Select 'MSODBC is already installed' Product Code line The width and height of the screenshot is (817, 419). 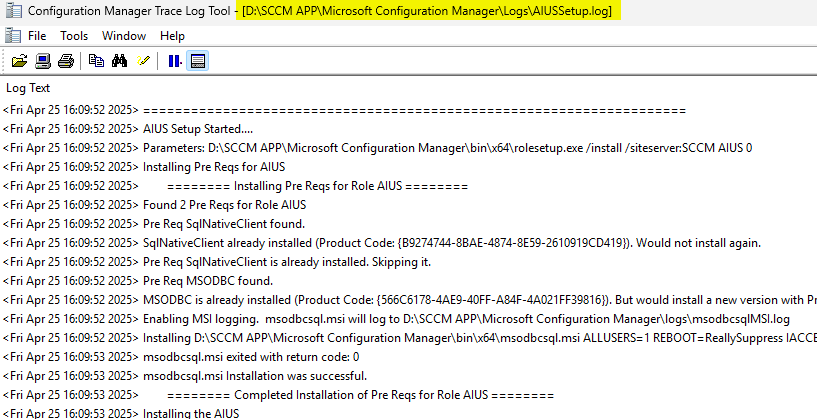pyautogui.click(x=408, y=300)
